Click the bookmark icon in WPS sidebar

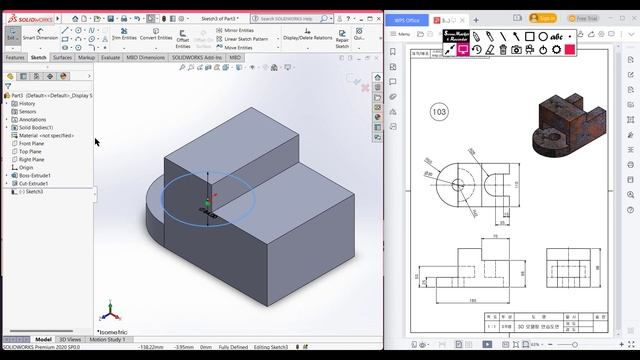pyautogui.click(x=393, y=52)
